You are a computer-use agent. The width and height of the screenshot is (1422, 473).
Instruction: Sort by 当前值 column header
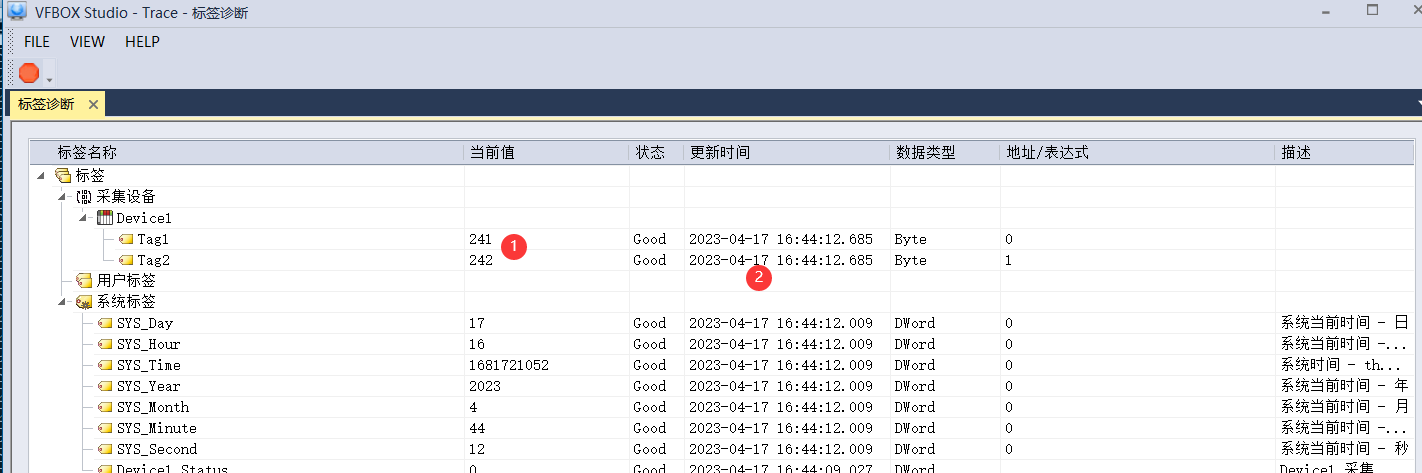tap(547, 153)
